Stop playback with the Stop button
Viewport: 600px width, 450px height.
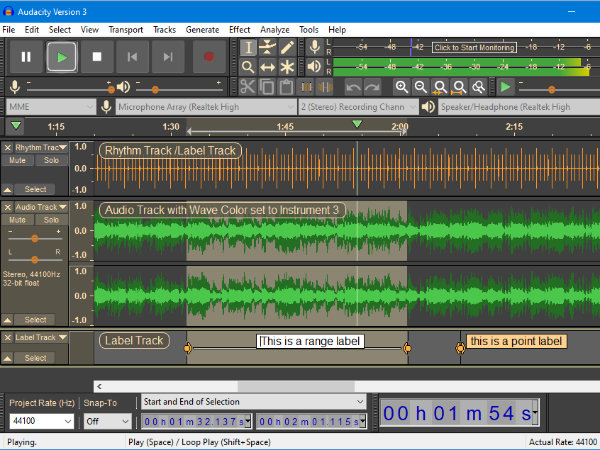pyautogui.click(x=97, y=57)
